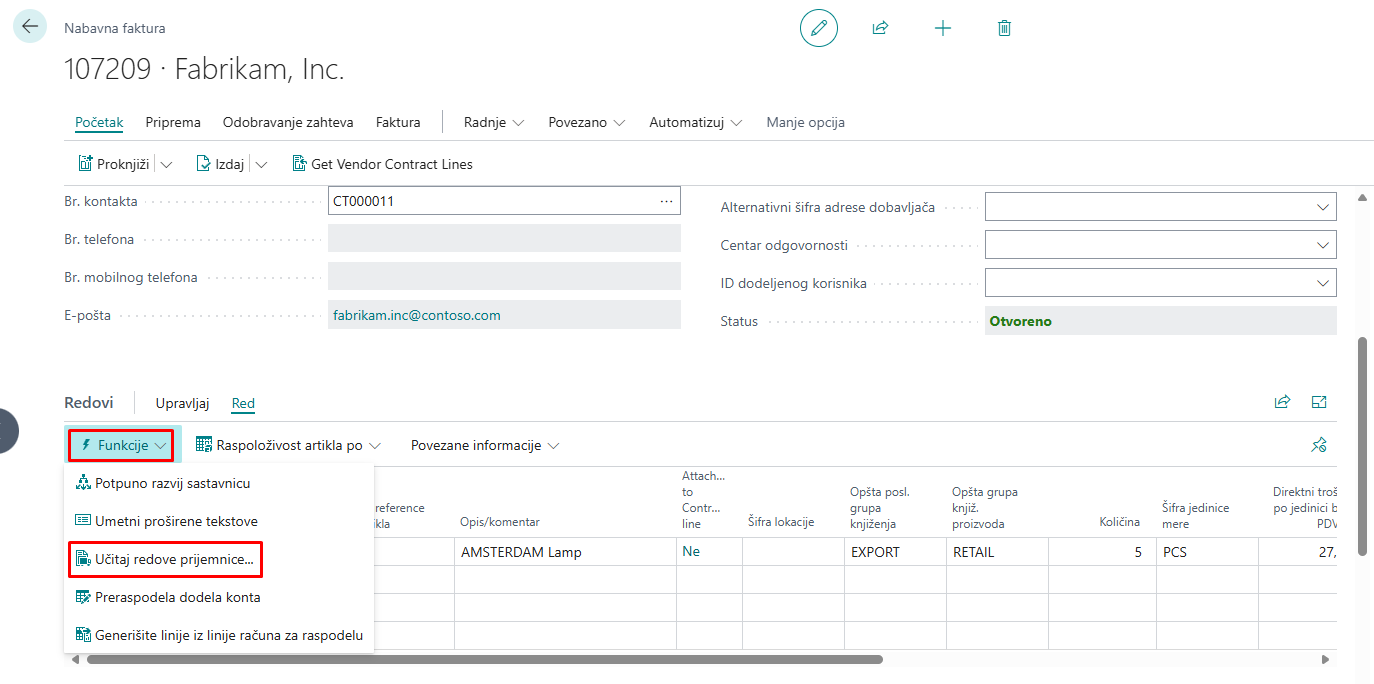Click the pencil edit icon
1374x684 pixels.
click(818, 28)
